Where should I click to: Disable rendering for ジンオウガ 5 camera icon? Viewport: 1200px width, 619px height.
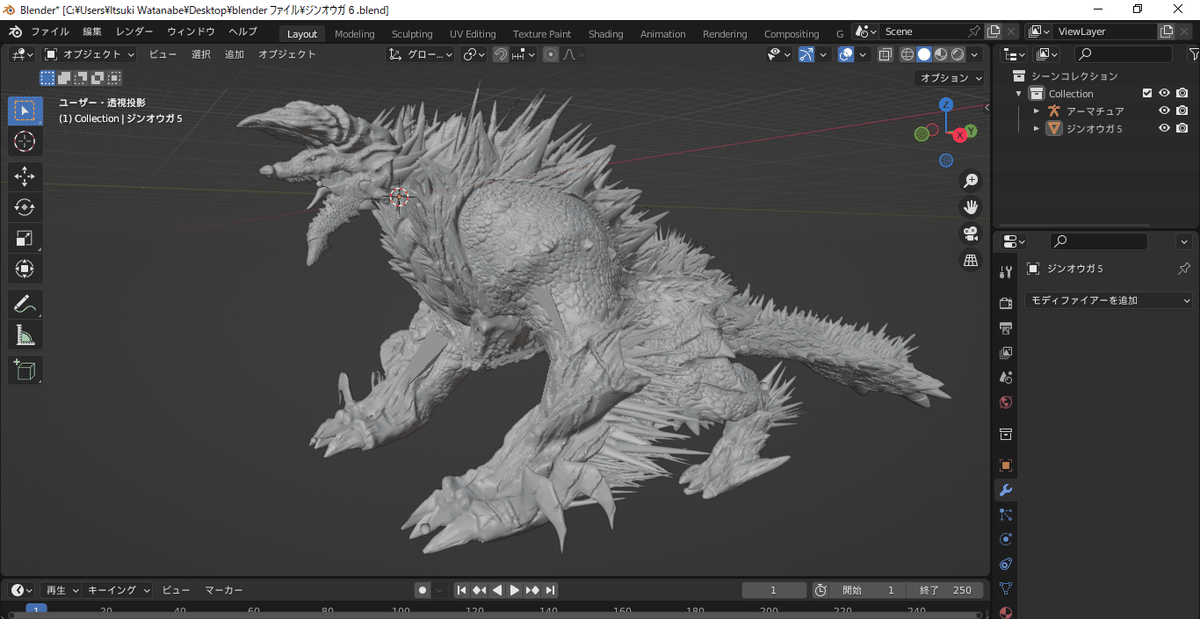(1182, 128)
